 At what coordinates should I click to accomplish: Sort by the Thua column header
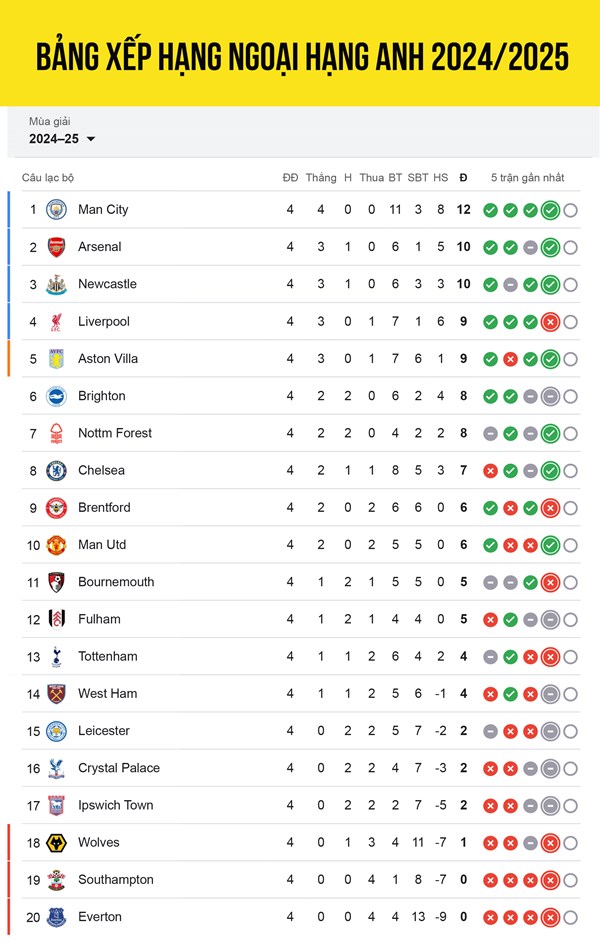371,177
